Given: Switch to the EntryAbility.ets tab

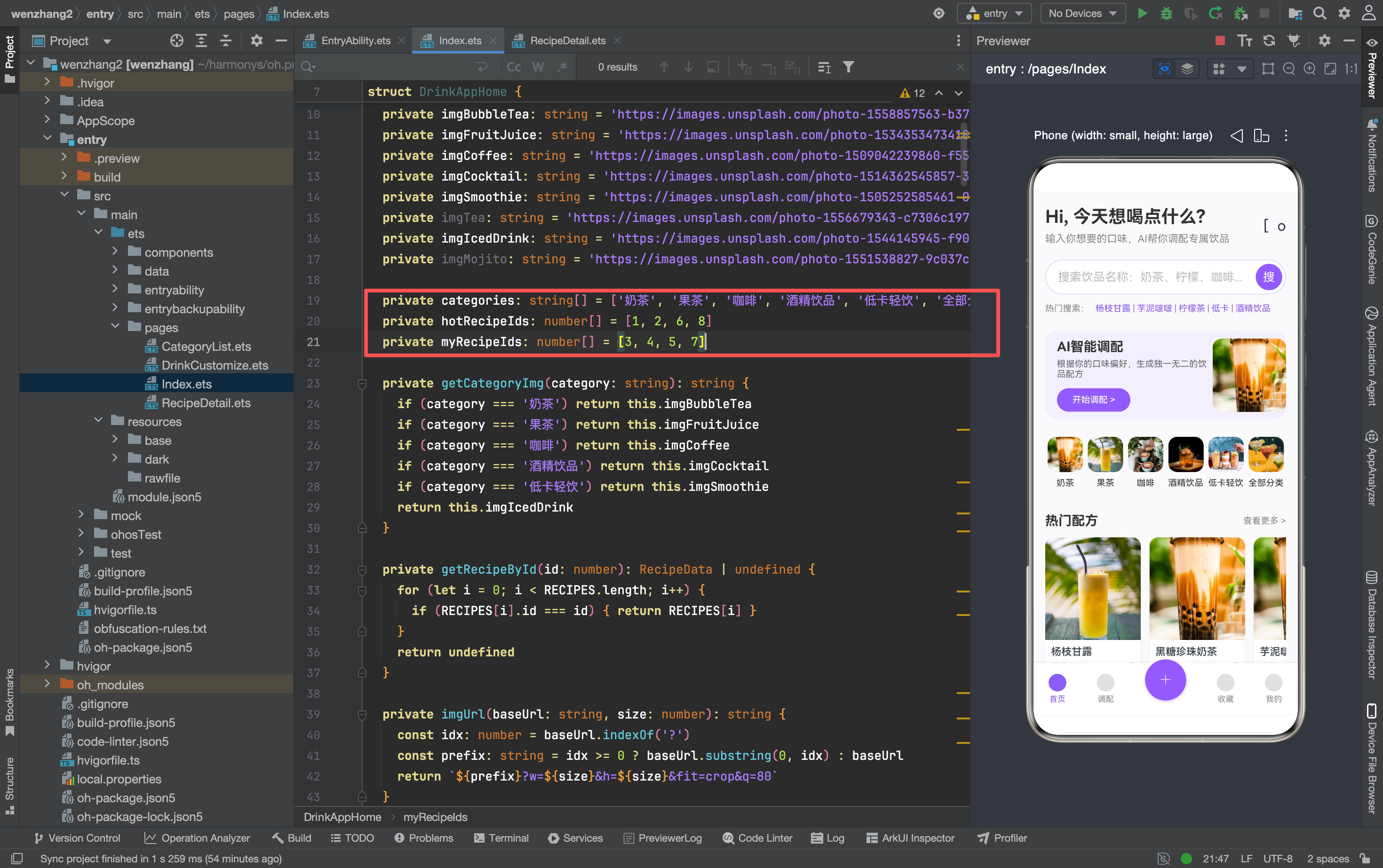Looking at the screenshot, I should (355, 41).
